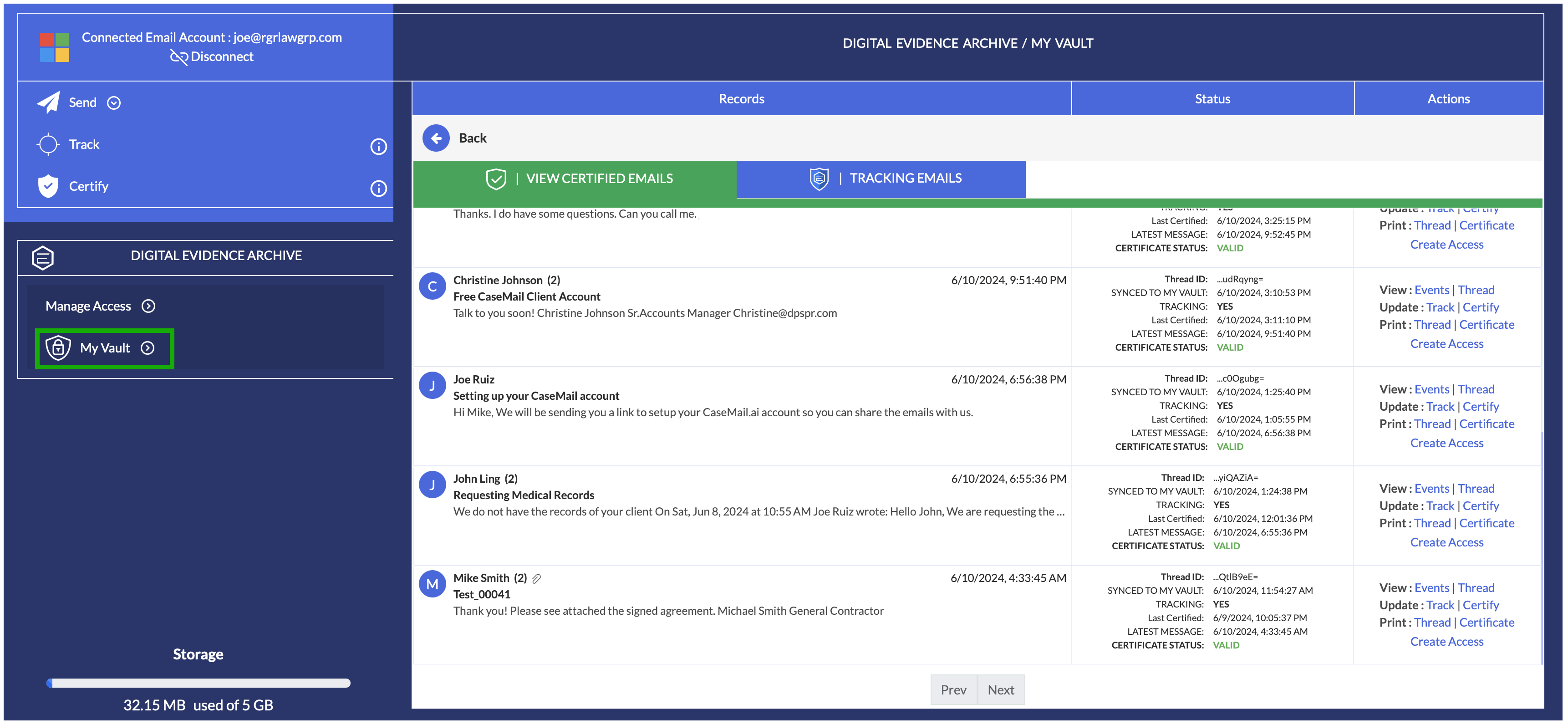Print Thread for Mike Smith row
The image size is (1568, 725).
click(x=1432, y=622)
